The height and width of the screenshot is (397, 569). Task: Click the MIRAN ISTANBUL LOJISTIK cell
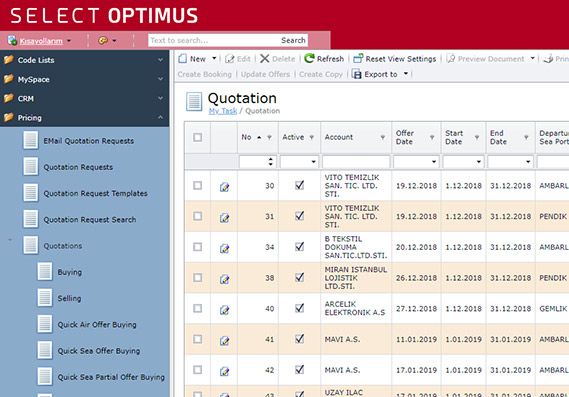point(356,278)
